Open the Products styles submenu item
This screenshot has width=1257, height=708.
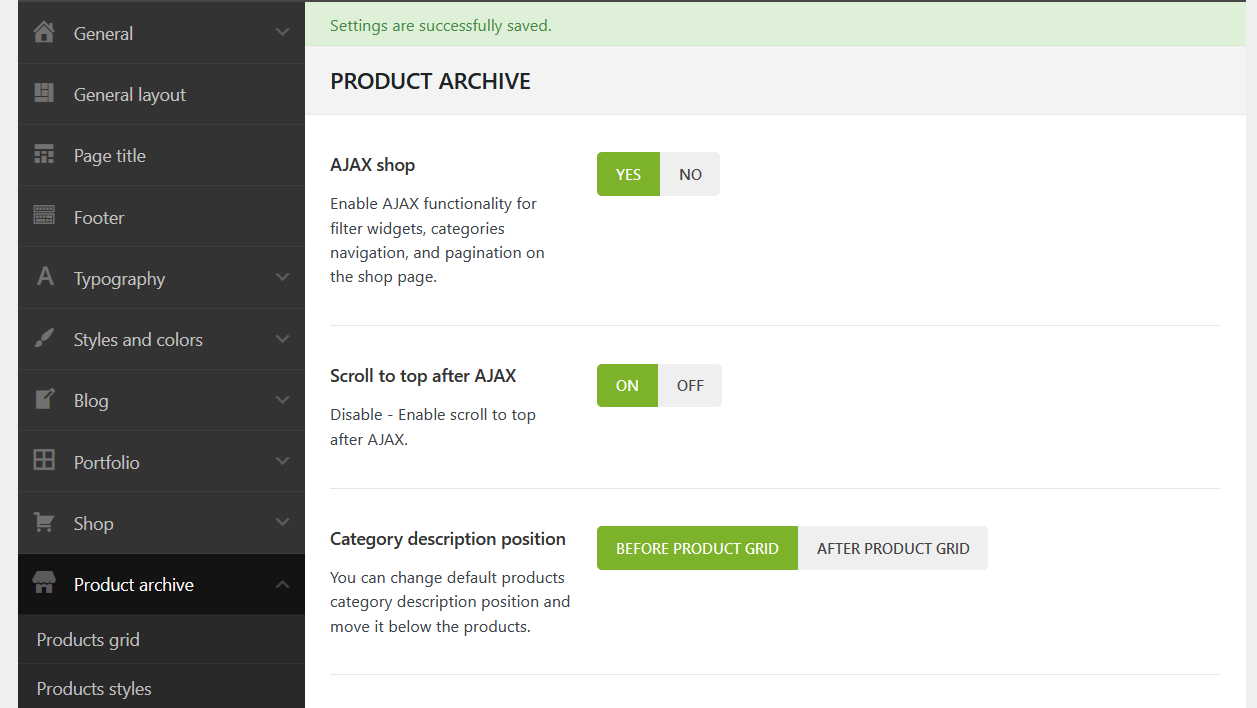tap(94, 689)
